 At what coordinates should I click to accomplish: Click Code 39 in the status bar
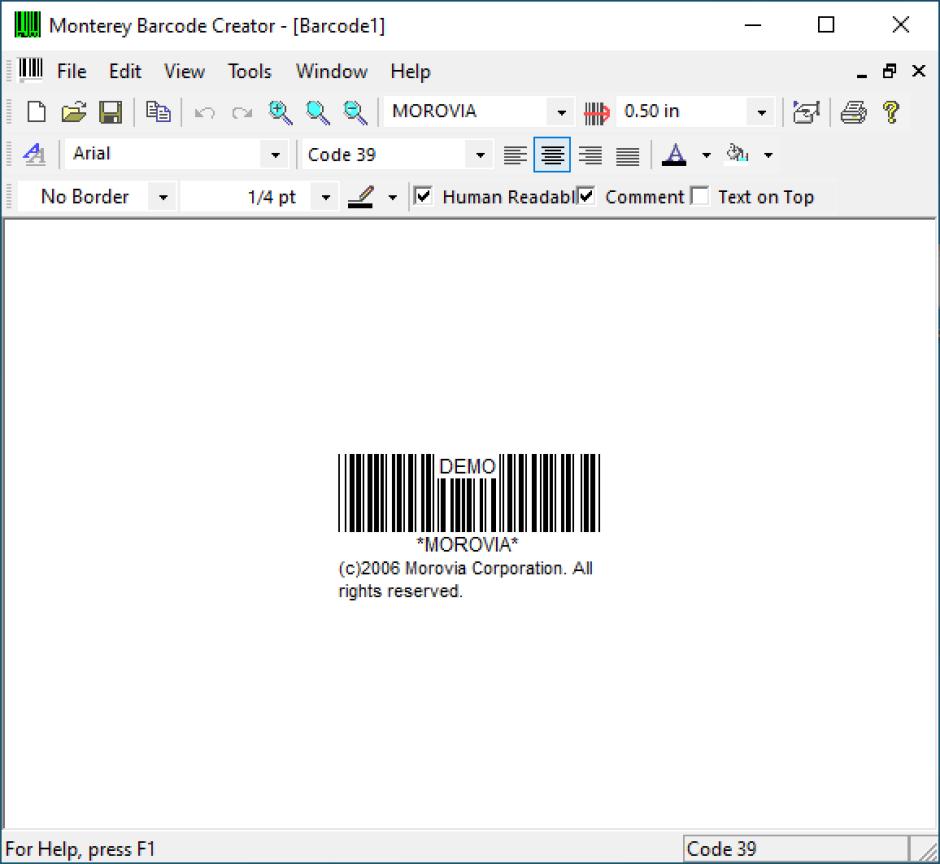(795, 848)
